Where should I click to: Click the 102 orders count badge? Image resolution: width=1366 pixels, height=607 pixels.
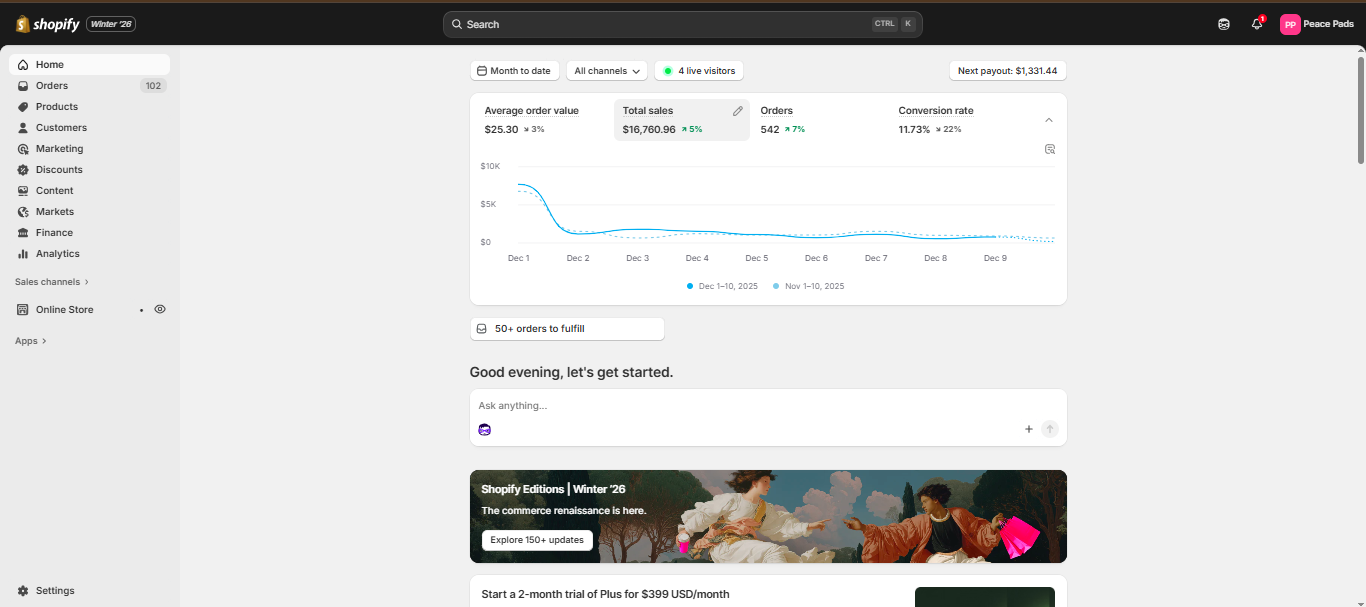click(153, 86)
